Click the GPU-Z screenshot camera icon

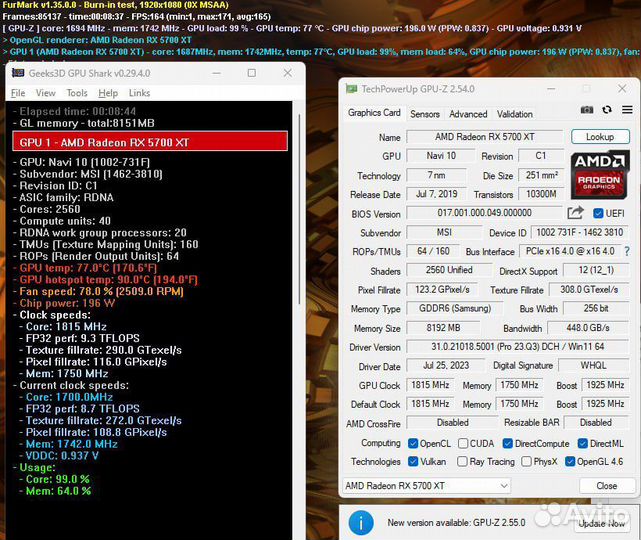587,110
